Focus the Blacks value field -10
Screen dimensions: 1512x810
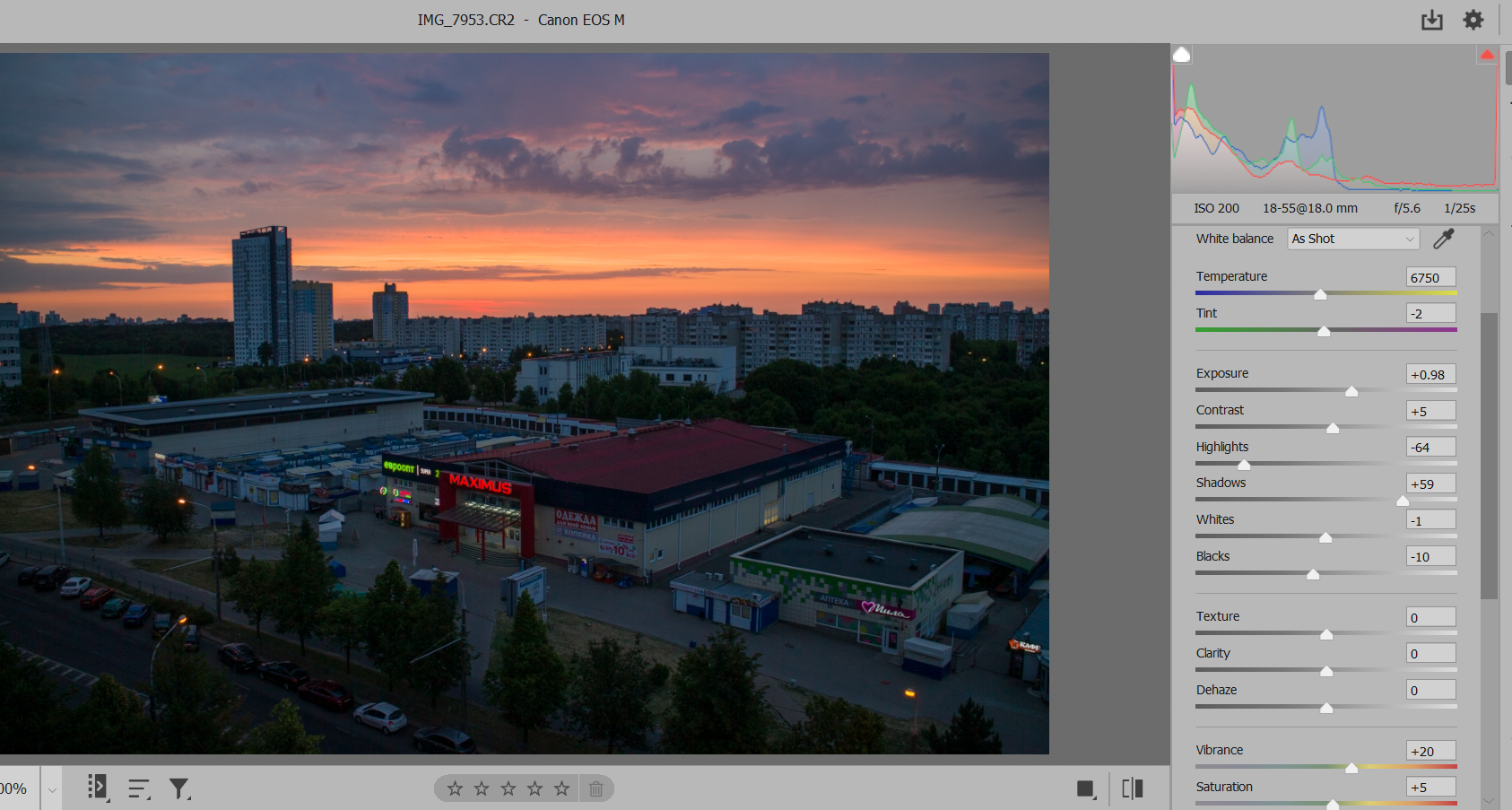tap(1431, 556)
